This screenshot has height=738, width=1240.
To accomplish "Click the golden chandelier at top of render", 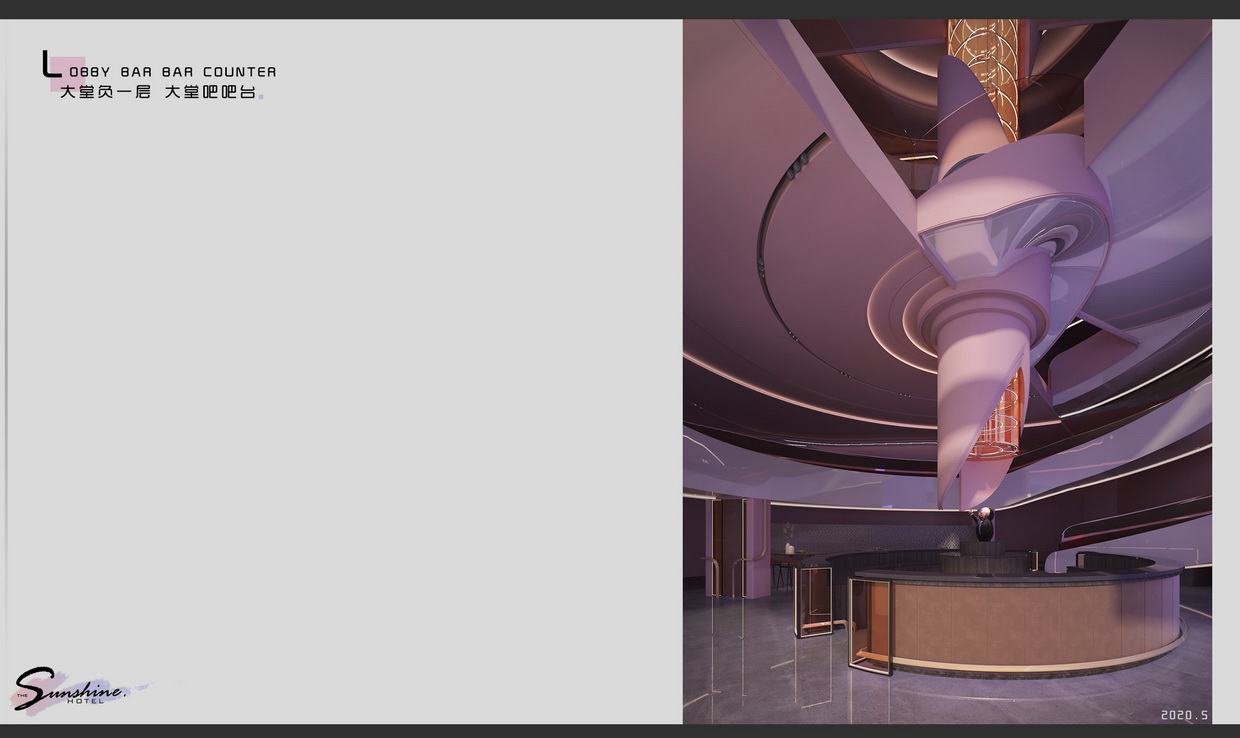I will pos(983,70).
